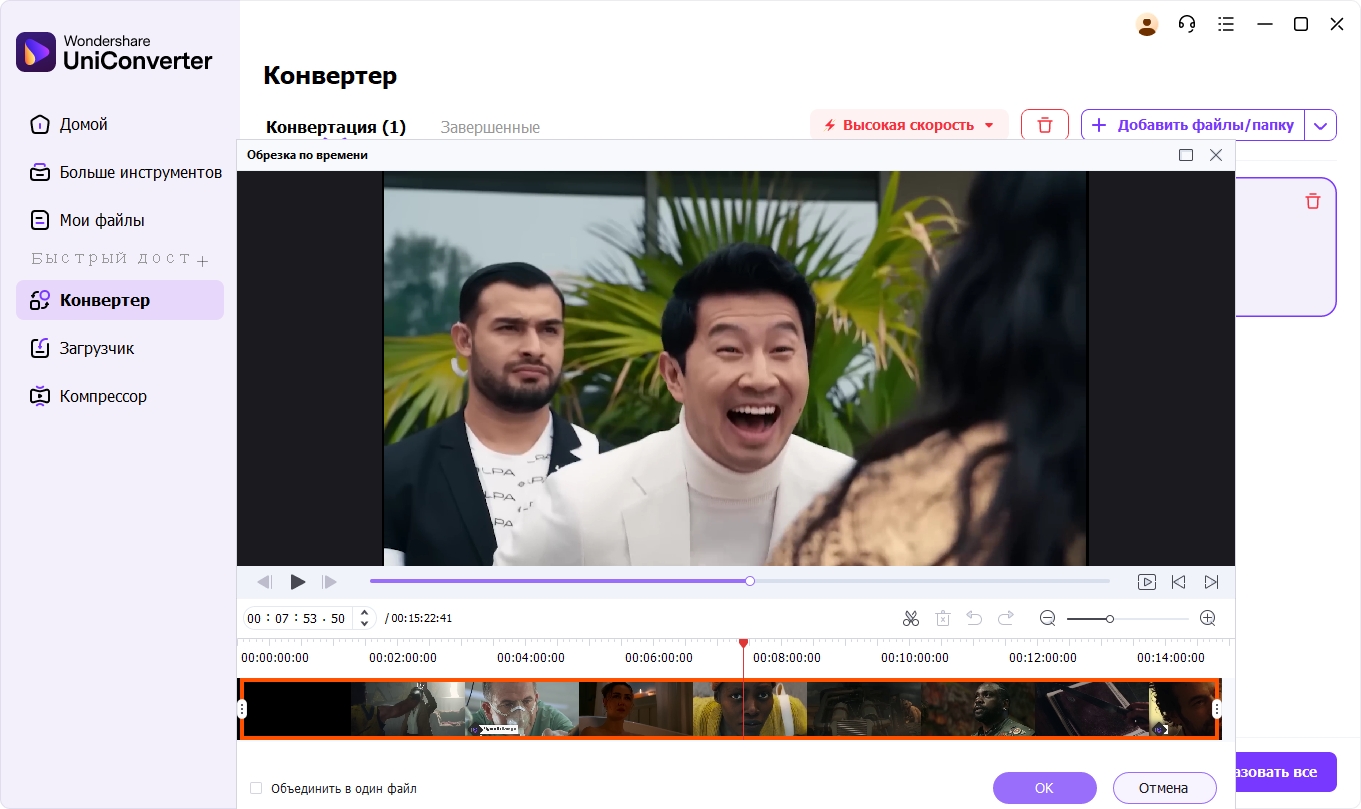Step to the next frame
The height and width of the screenshot is (809, 1361).
point(329,582)
